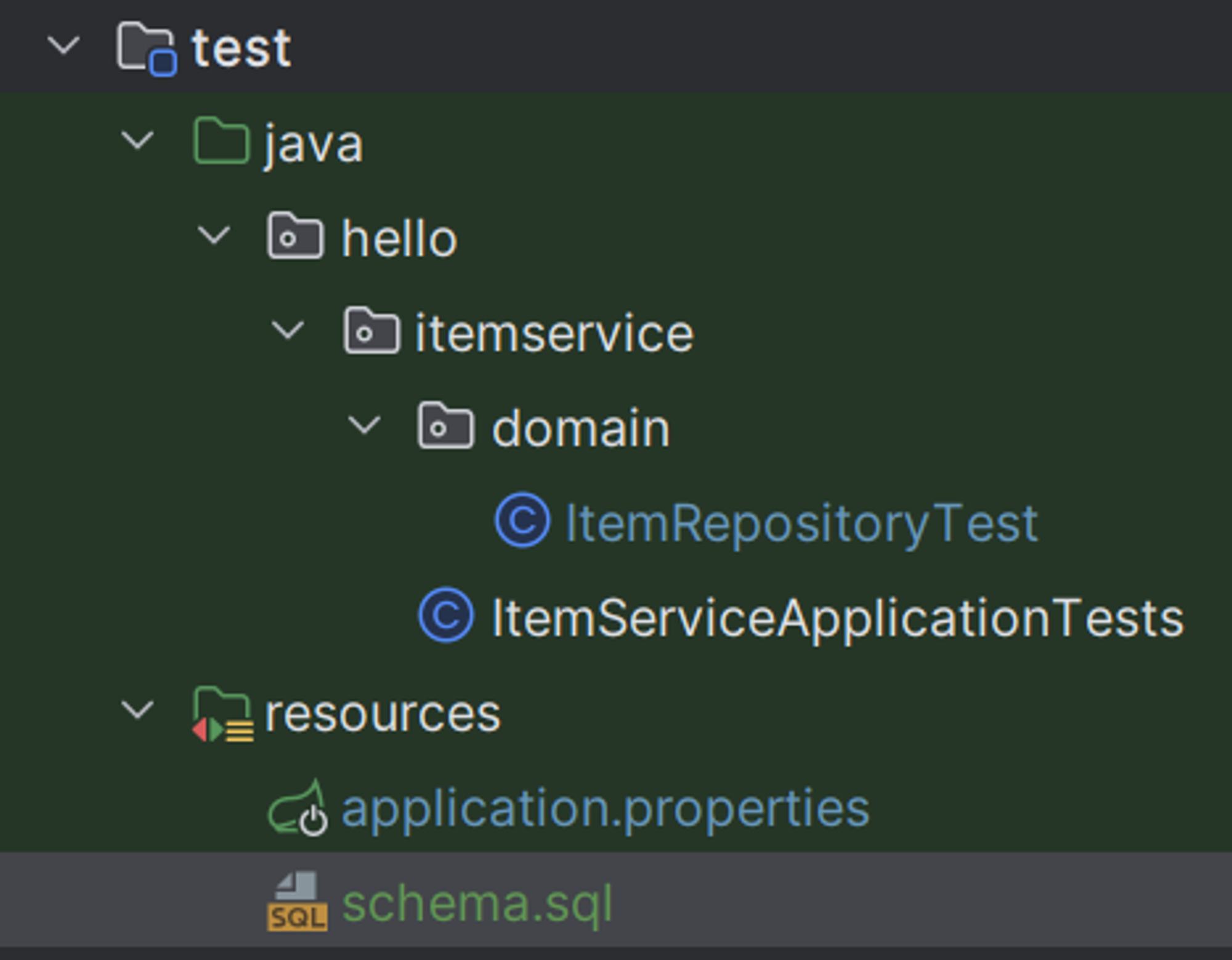Open the application.properties file

pyautogui.click(x=605, y=809)
